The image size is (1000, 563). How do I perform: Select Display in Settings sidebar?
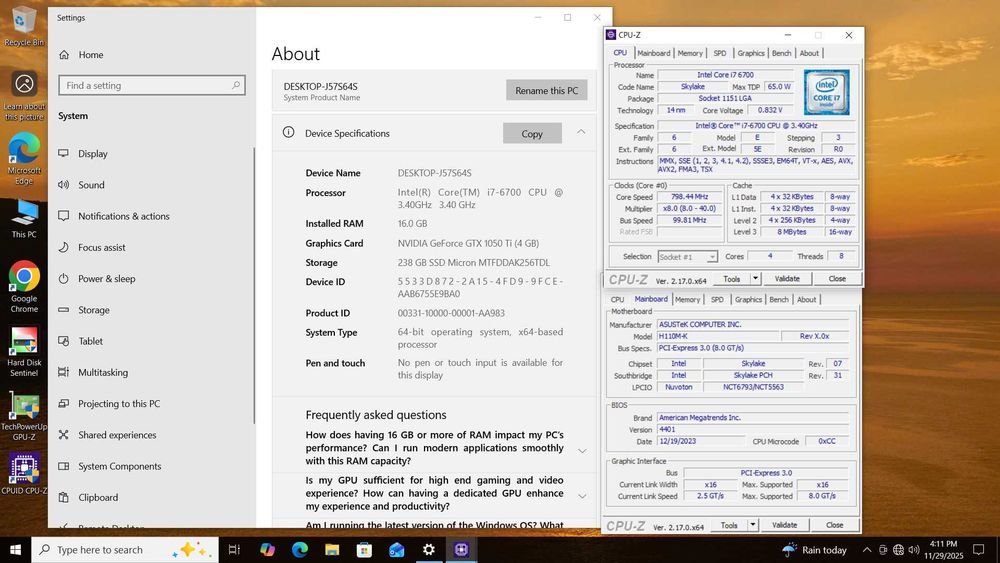151,154
